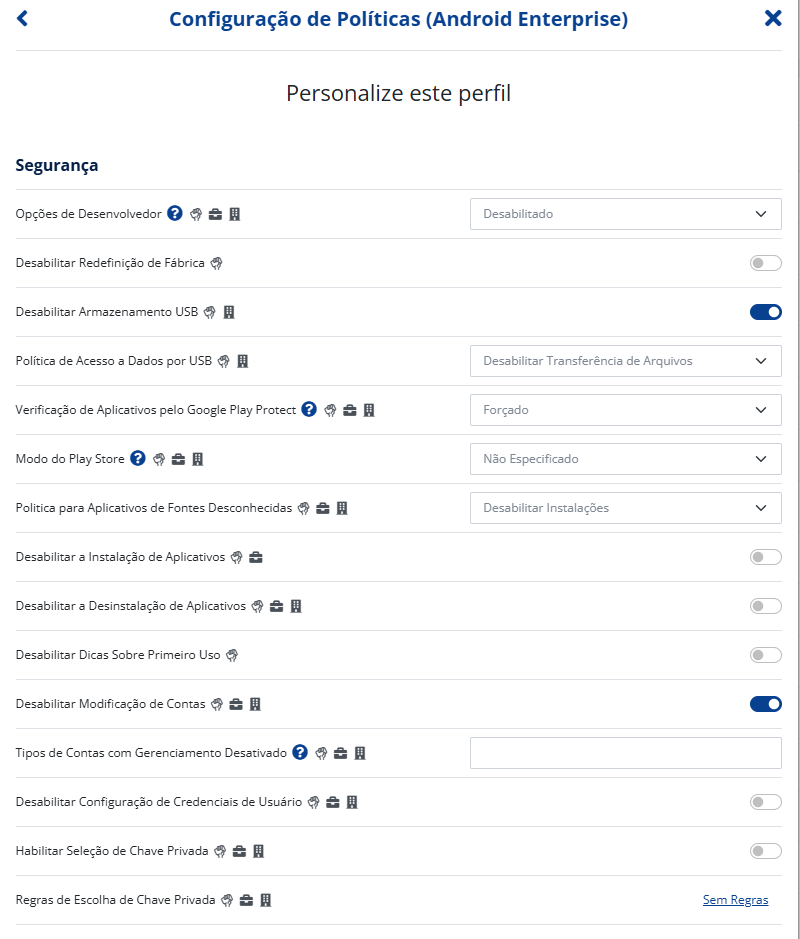Click building icon next to Desabilitar Armazenamento USB
800x939 pixels.
tap(228, 312)
